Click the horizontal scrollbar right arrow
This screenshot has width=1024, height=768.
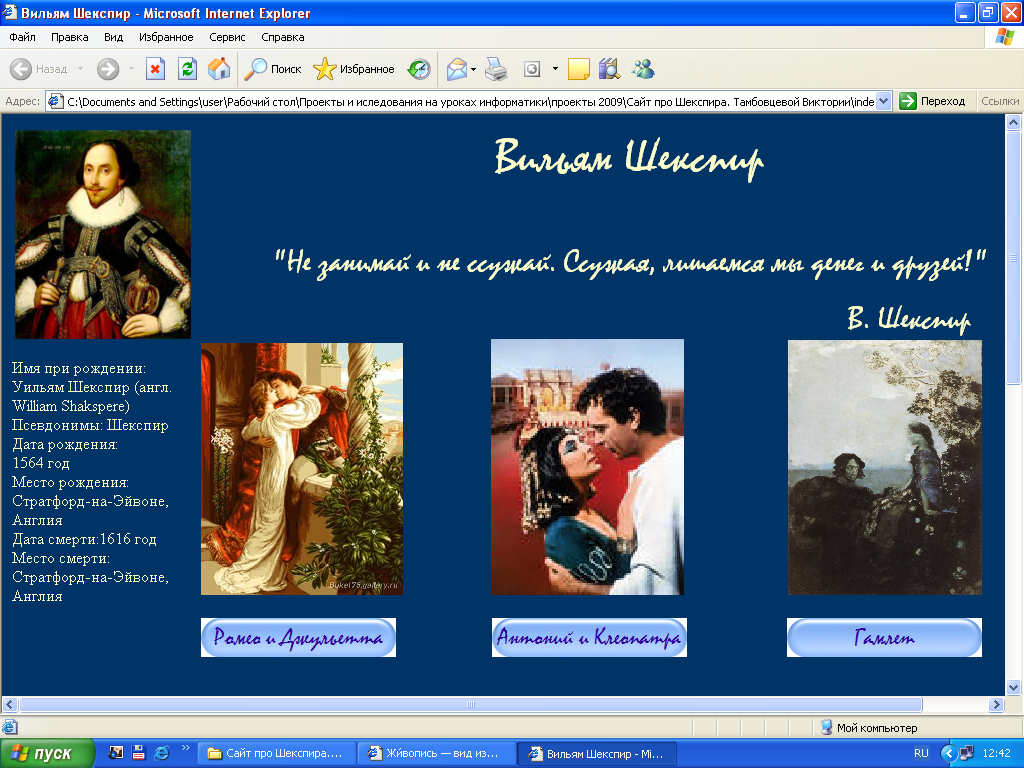click(x=996, y=705)
